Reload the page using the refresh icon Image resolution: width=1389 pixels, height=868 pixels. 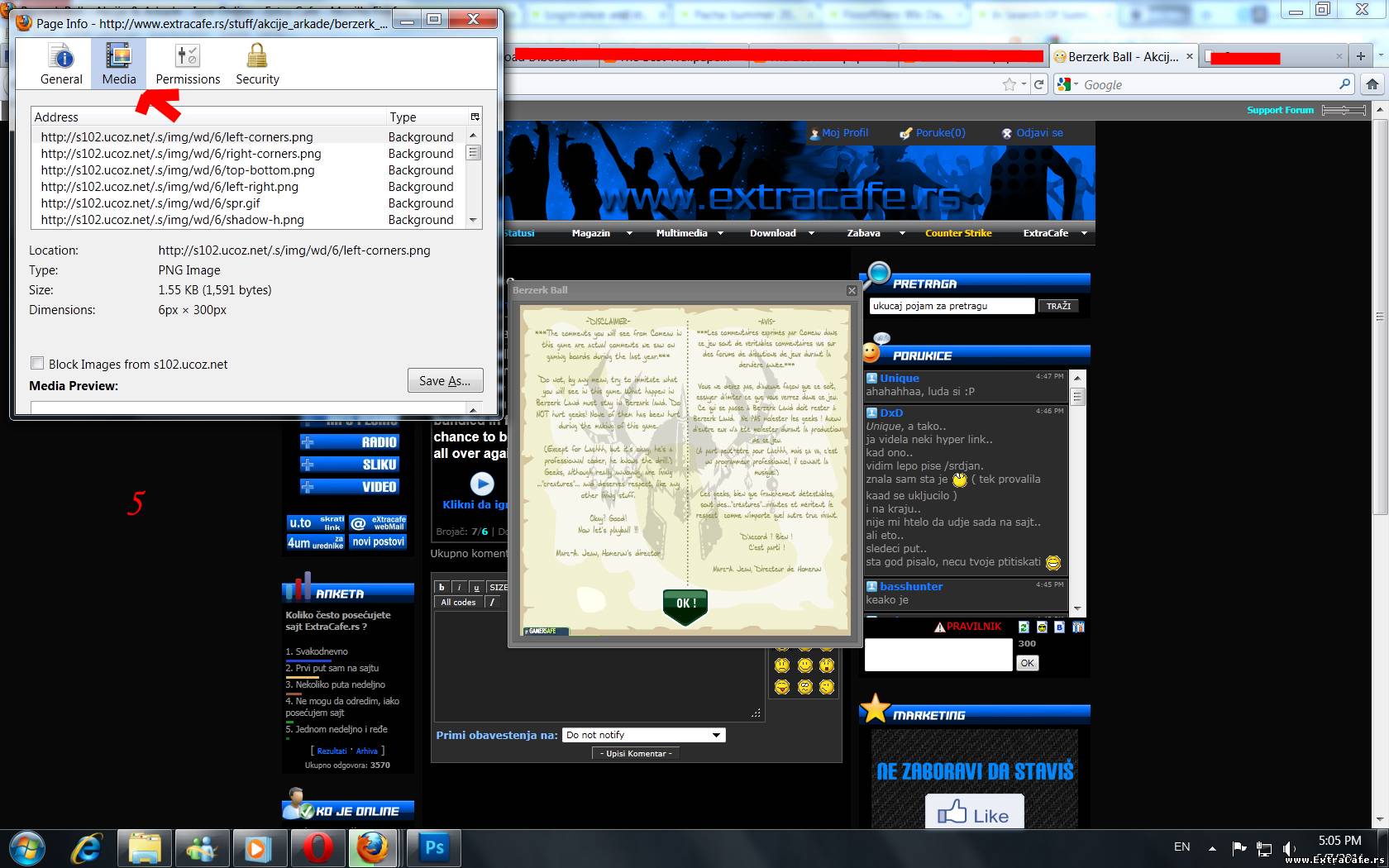click(x=1039, y=84)
